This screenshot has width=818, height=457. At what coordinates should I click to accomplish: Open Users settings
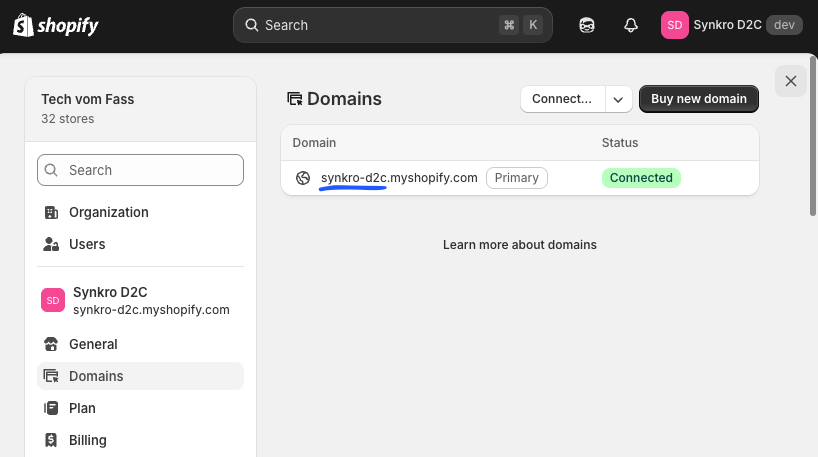[x=140, y=244]
